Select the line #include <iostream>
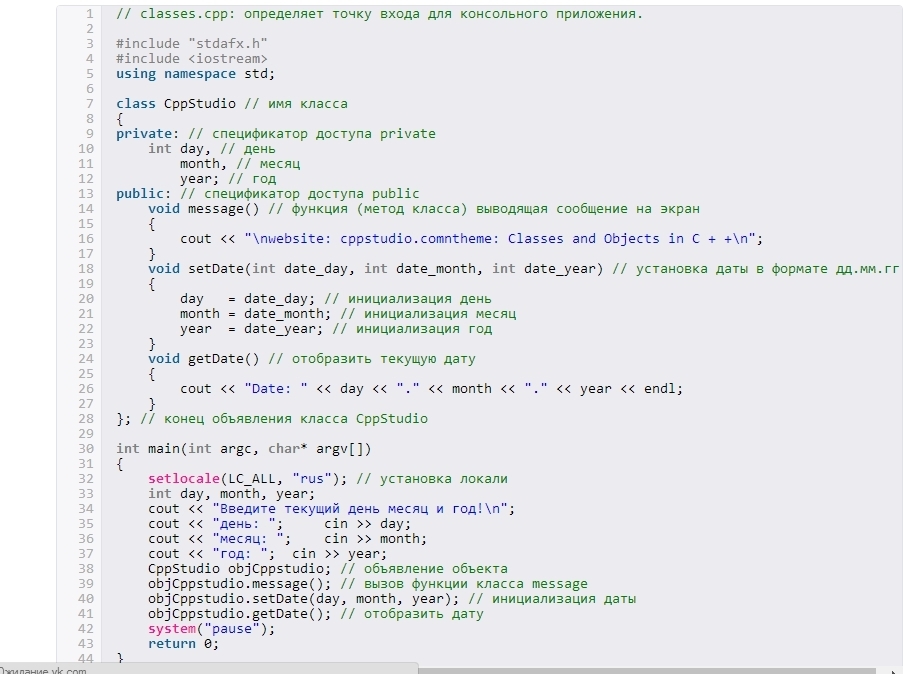This screenshot has width=903, height=674. click(192, 59)
